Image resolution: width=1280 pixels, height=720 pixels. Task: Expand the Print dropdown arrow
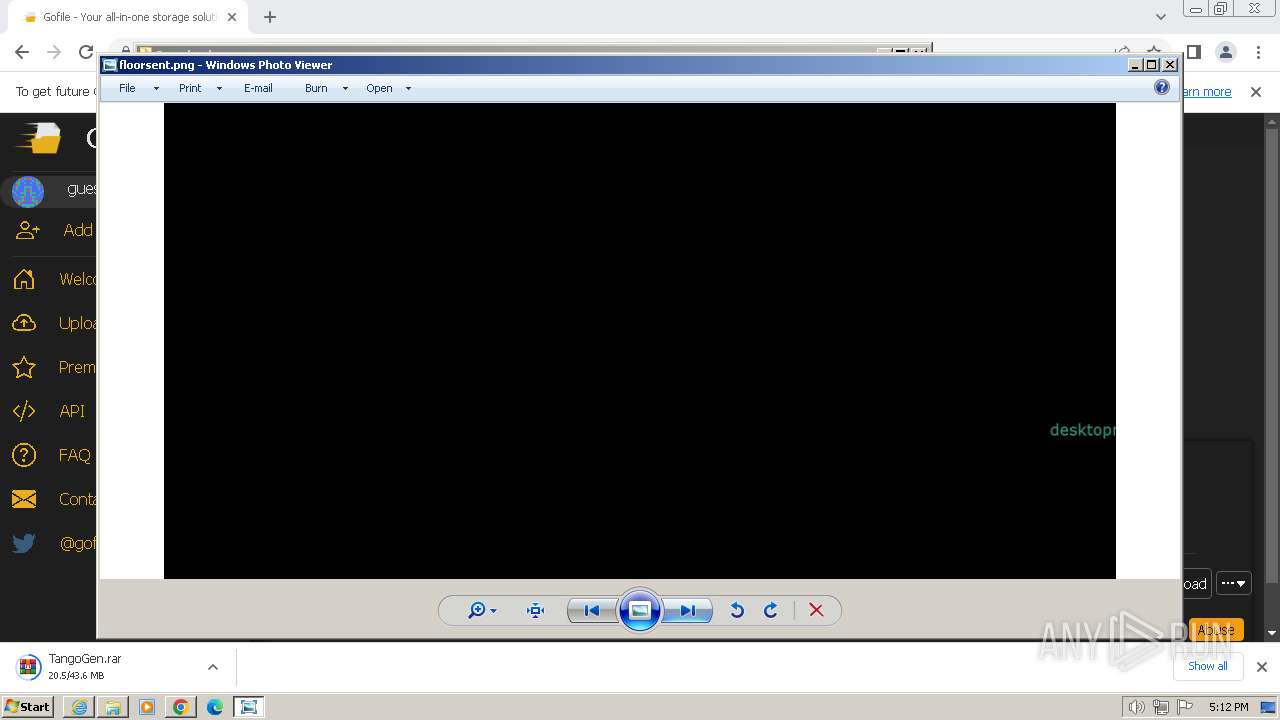coord(219,88)
